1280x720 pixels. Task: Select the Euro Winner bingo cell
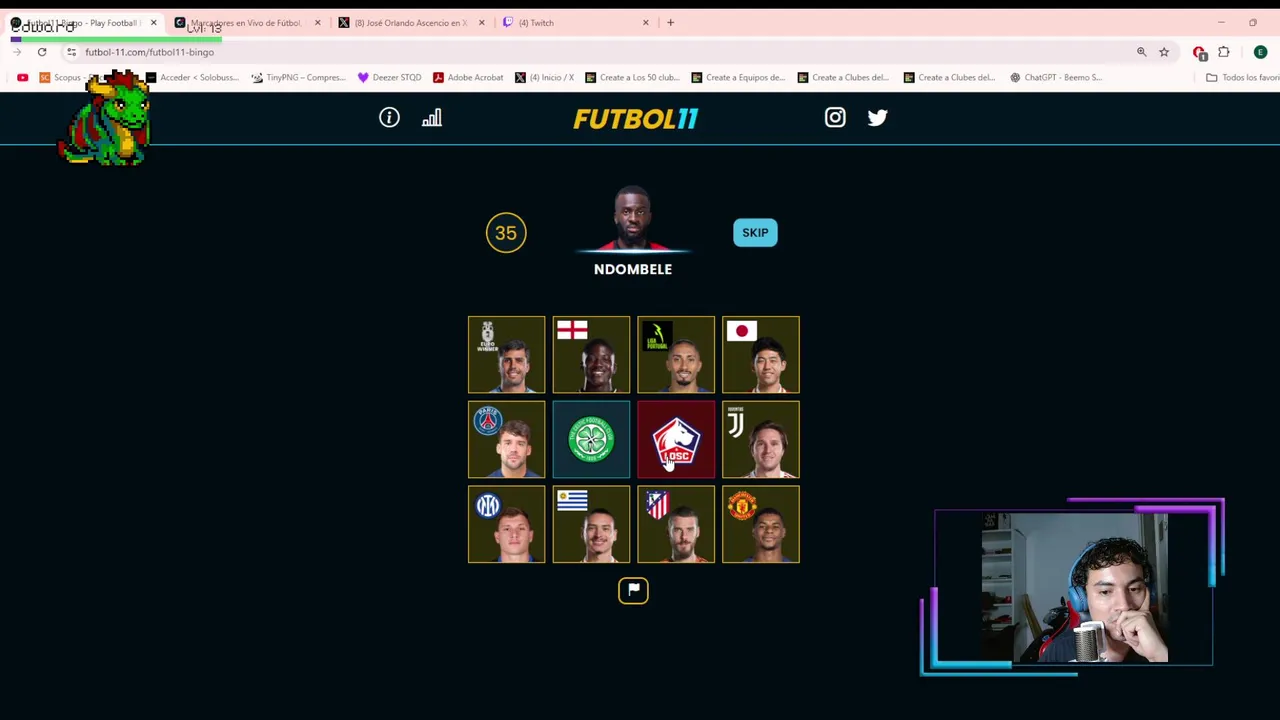506,355
